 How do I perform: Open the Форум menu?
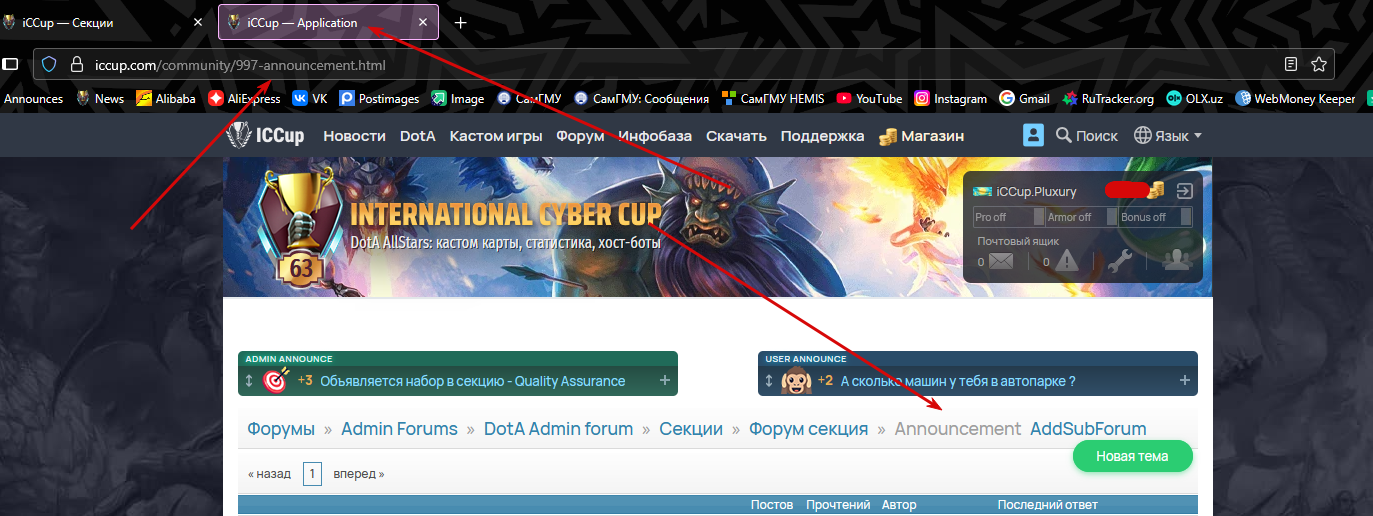pos(581,136)
